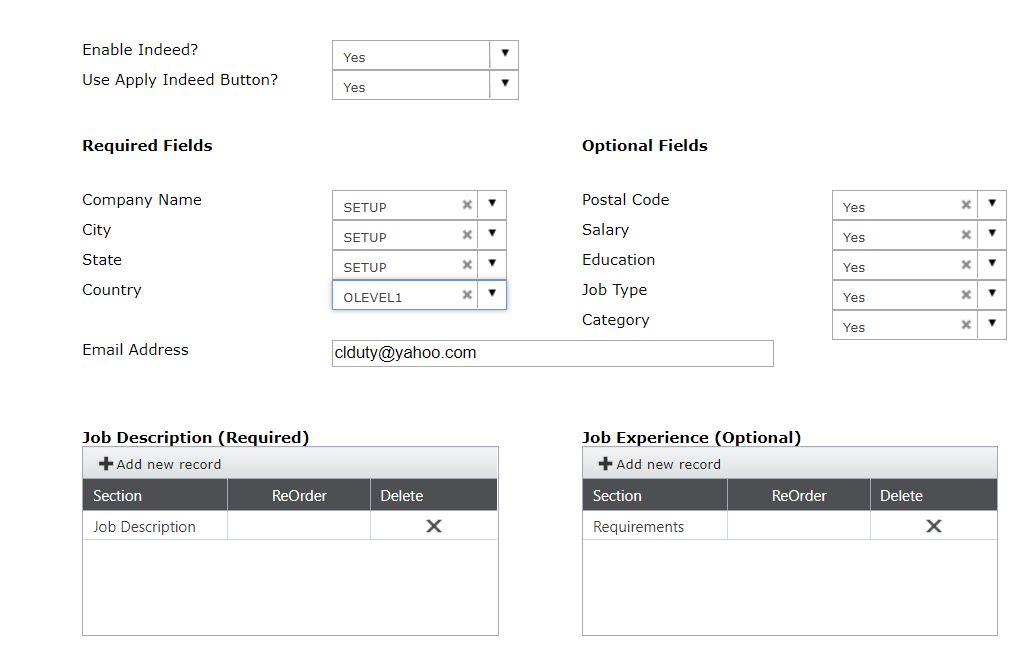The width and height of the screenshot is (1034, 662).
Task: Select the Requirements row
Action: [x=639, y=527]
